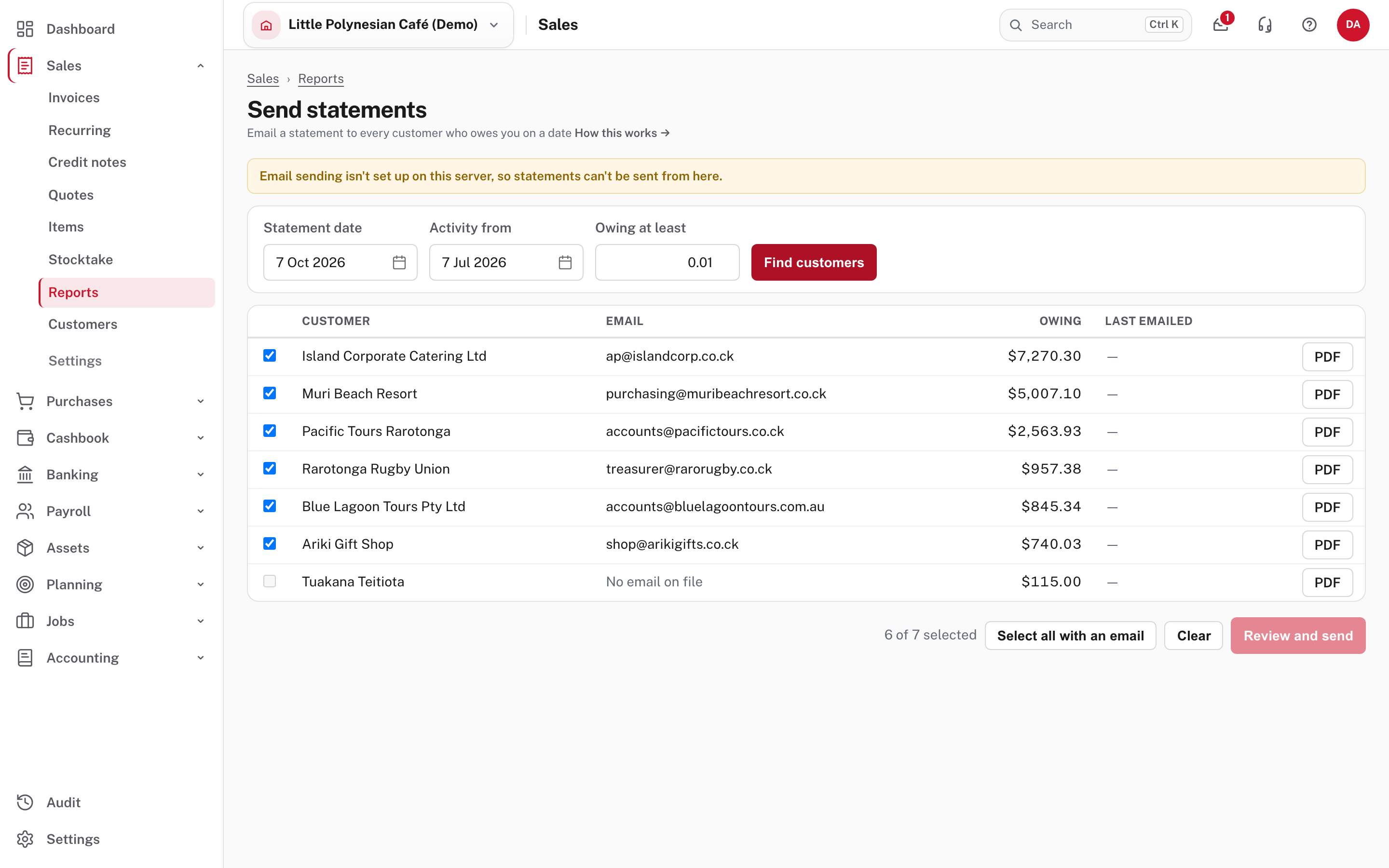Expand the Purchases menu section
The height and width of the screenshot is (868, 1389).
point(111,401)
